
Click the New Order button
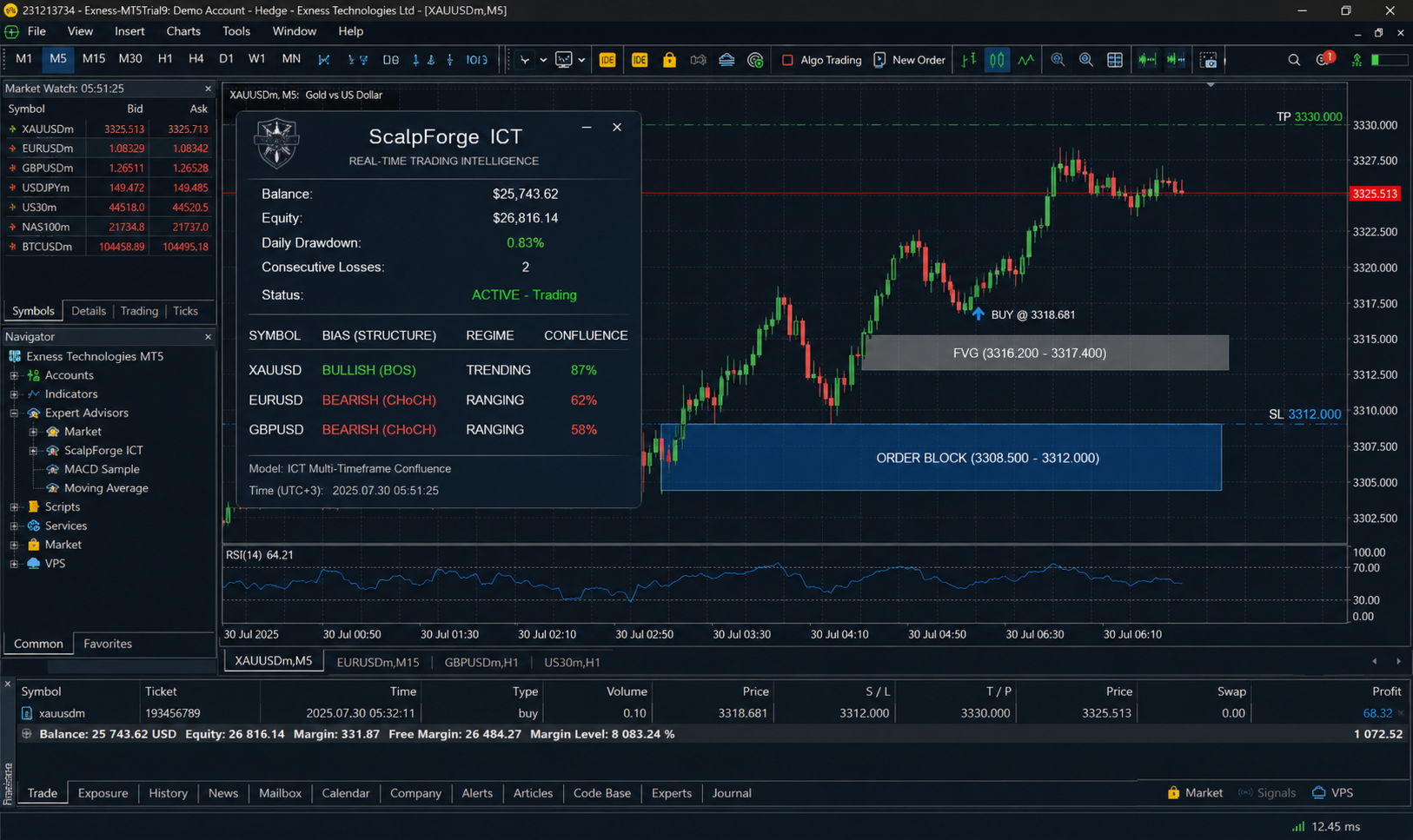point(909,60)
